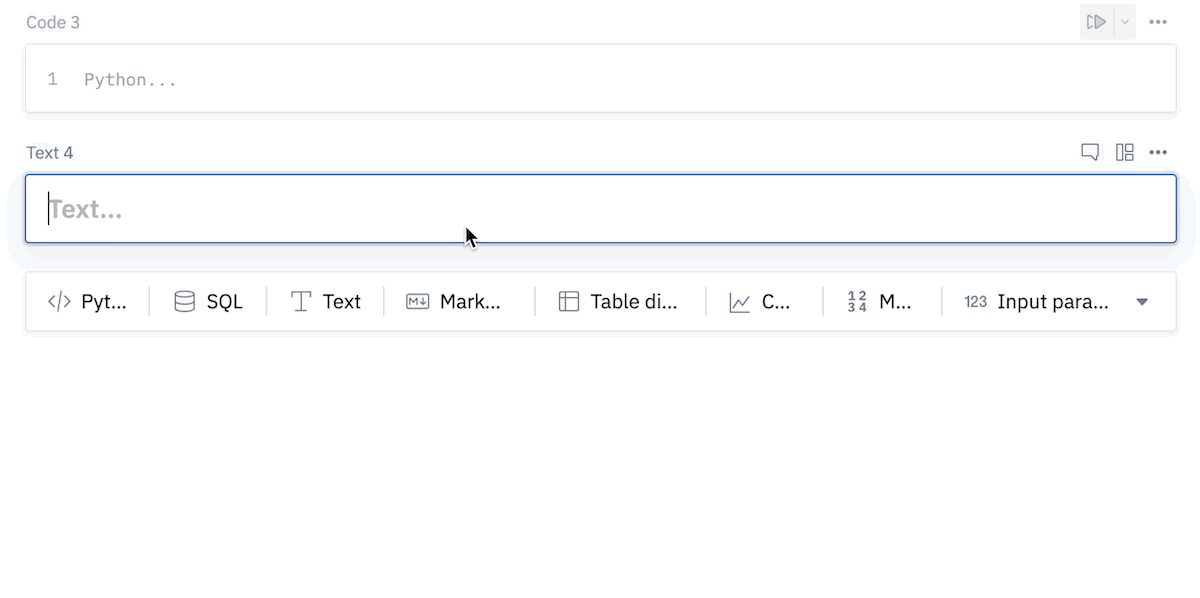Click the Markdown M-arrow icon

click(417, 301)
